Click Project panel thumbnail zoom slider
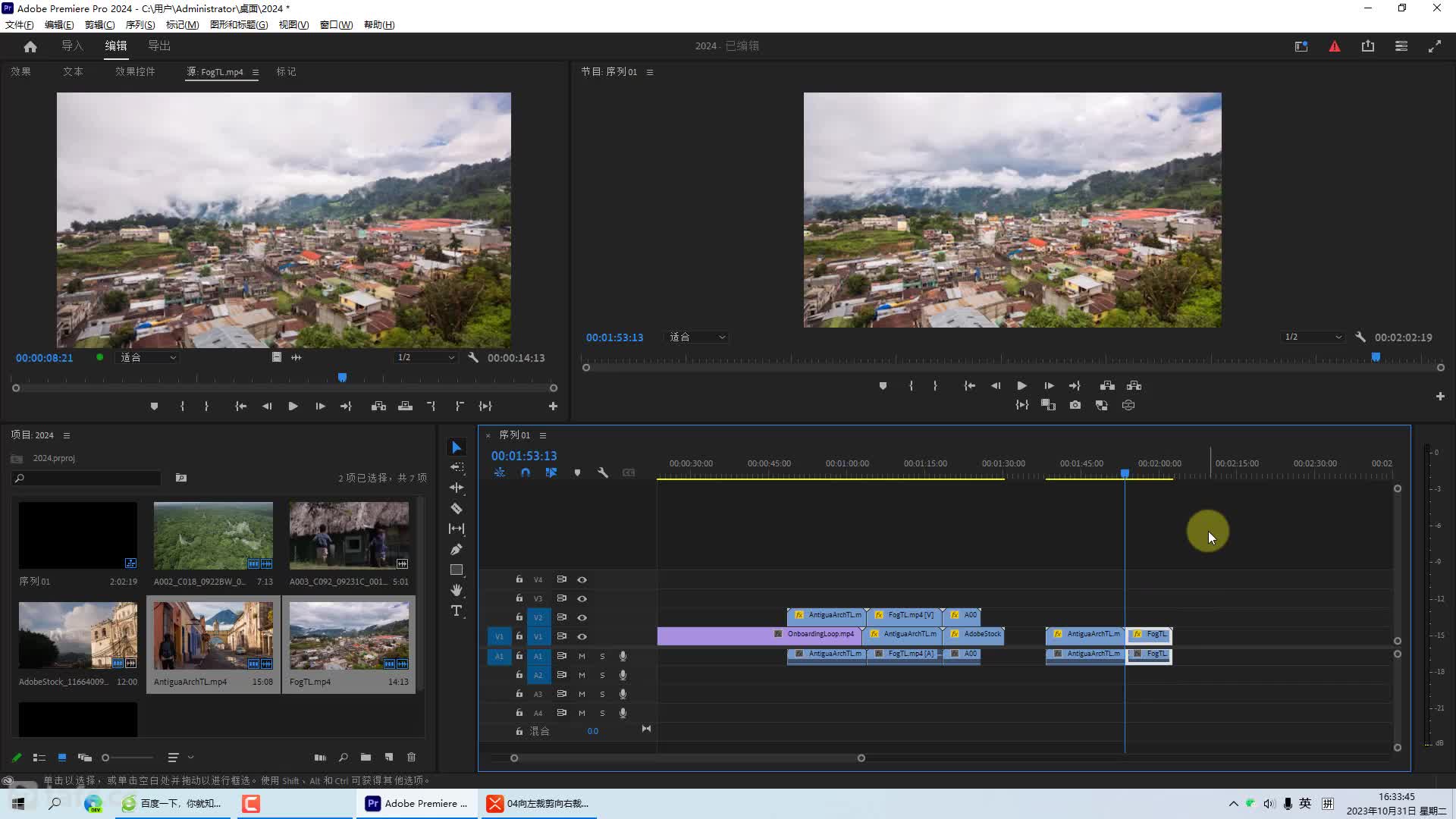 [127, 758]
